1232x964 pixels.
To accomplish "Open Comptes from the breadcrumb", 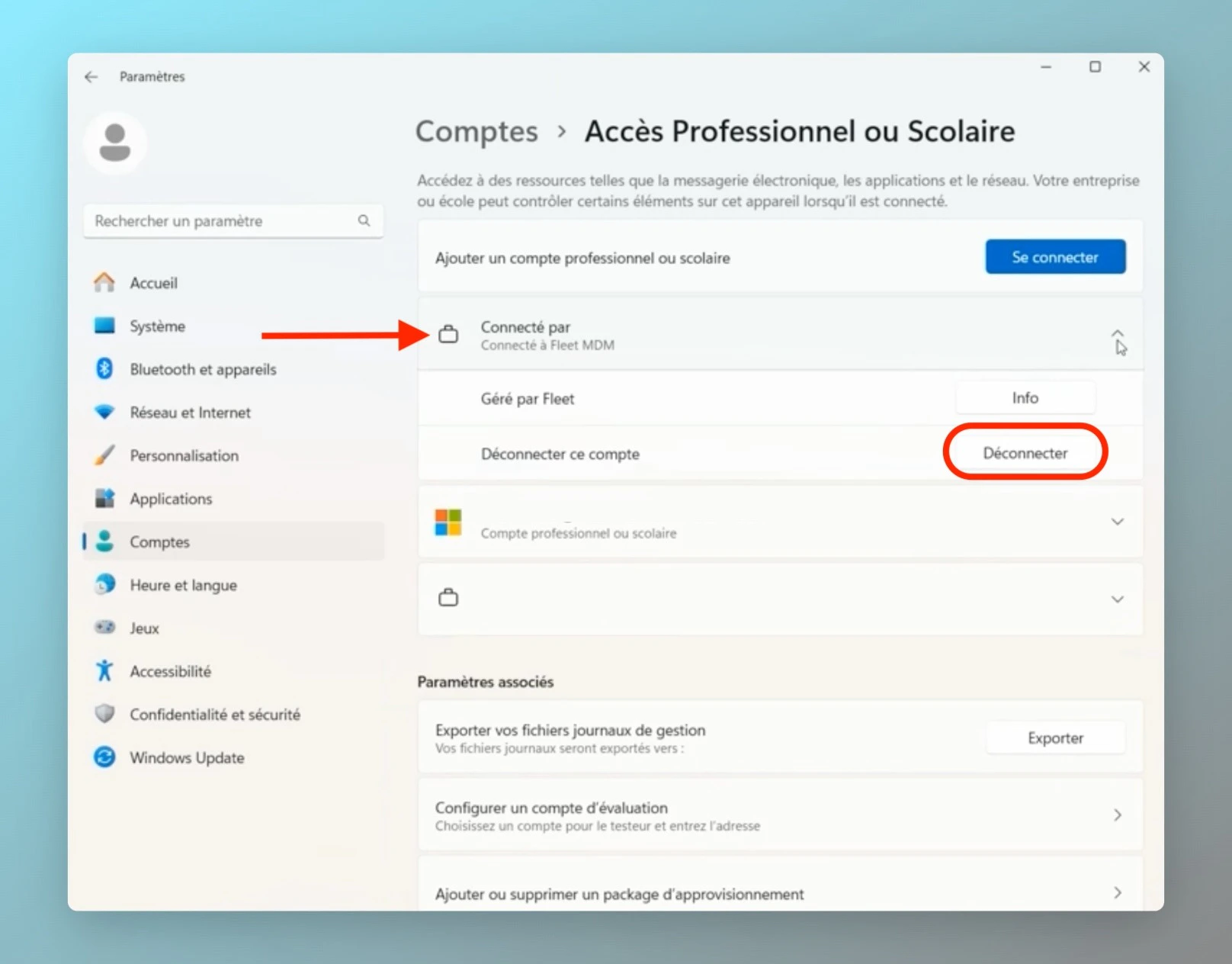I will pyautogui.click(x=476, y=131).
